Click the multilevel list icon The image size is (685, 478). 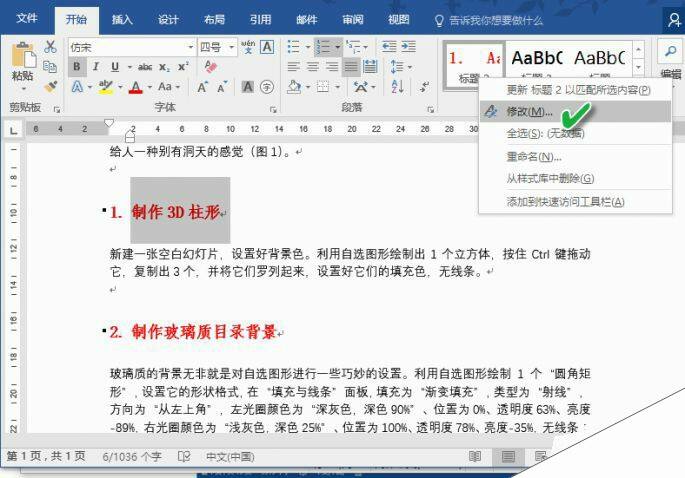353,47
